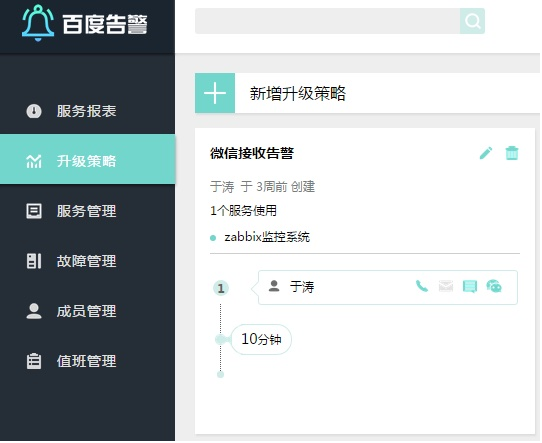The image size is (542, 443).
Task: Click the plus icon to add strategy
Action: pyautogui.click(x=216, y=93)
